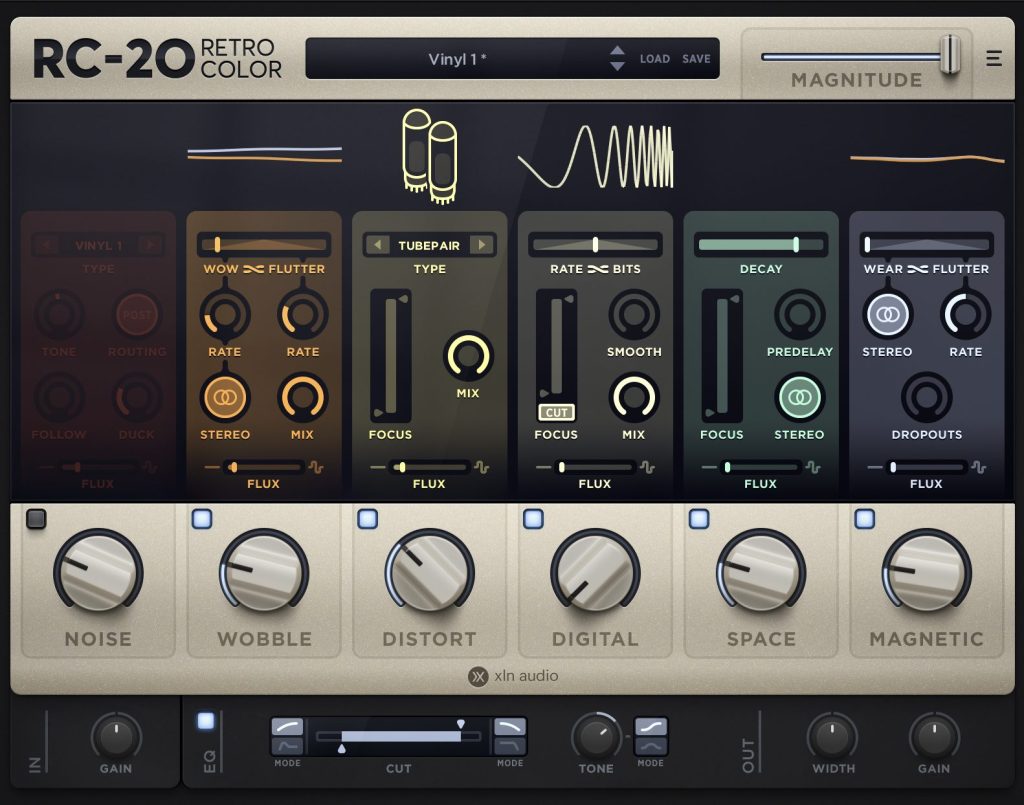
Task: Toggle the Magnetic module power button
Action: pyautogui.click(x=865, y=519)
